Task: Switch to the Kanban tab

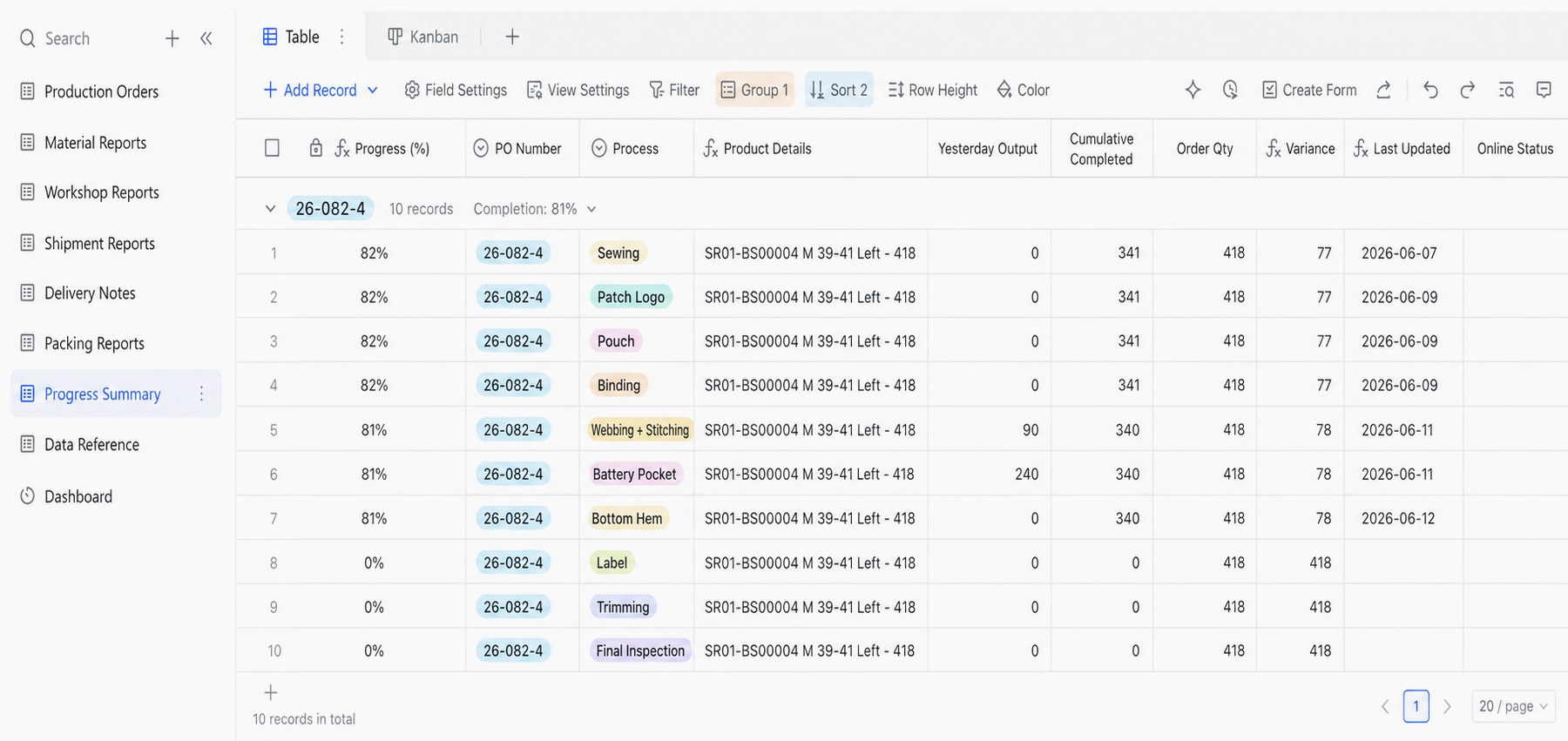Action: point(422,37)
